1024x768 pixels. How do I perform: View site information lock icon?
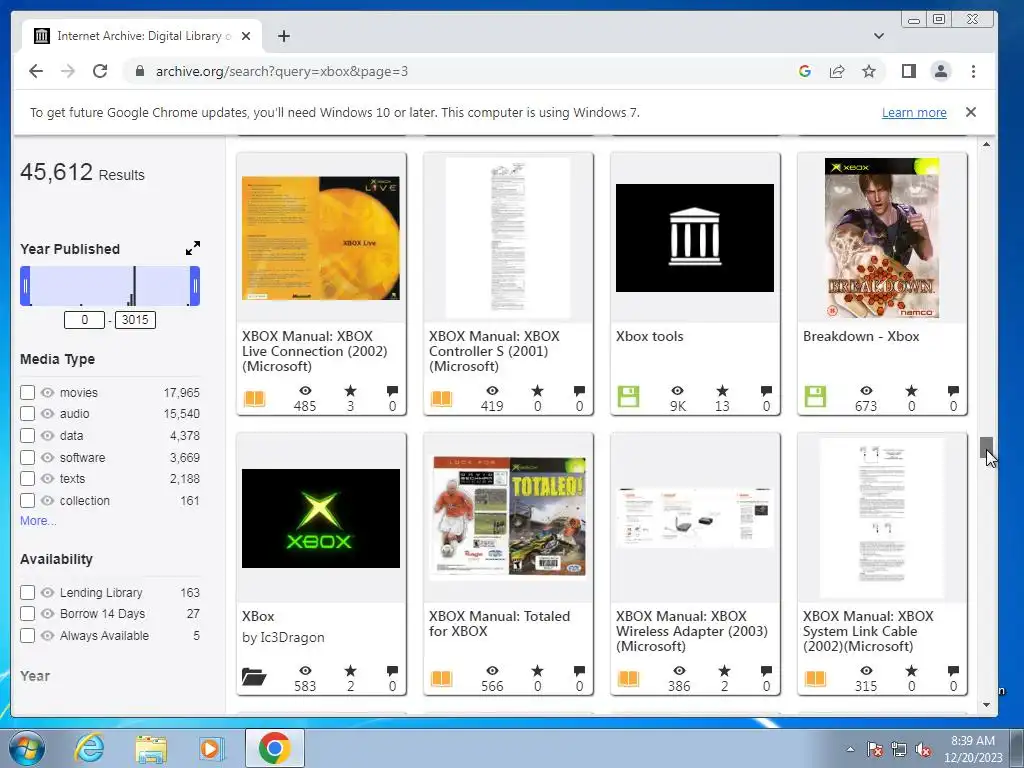point(139,71)
